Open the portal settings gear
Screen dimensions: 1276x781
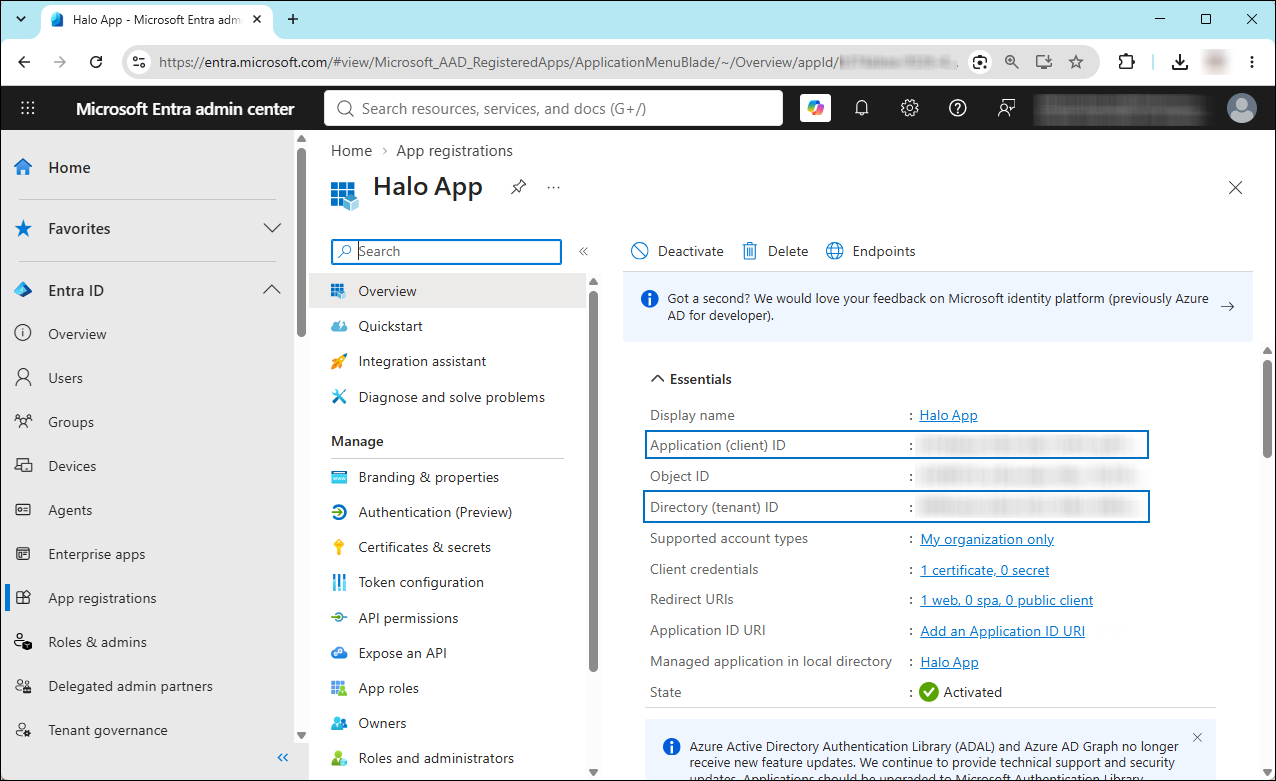910,108
